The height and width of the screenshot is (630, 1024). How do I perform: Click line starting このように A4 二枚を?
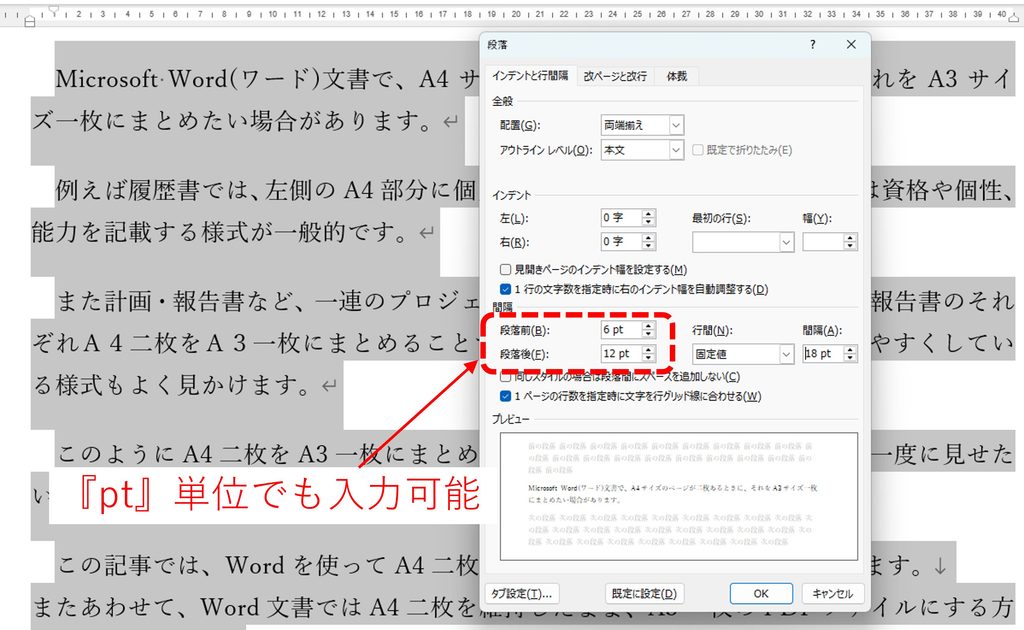point(268,454)
